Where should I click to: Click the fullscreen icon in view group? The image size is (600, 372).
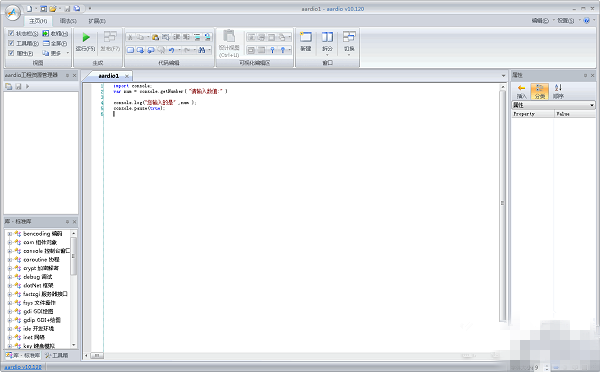(46, 43)
